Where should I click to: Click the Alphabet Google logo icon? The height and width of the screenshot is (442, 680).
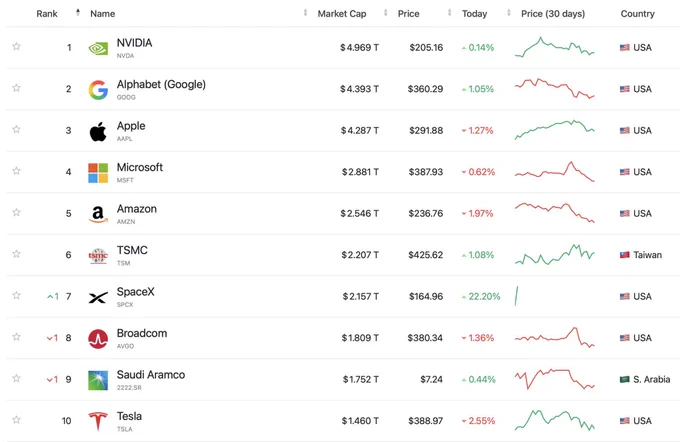click(98, 90)
